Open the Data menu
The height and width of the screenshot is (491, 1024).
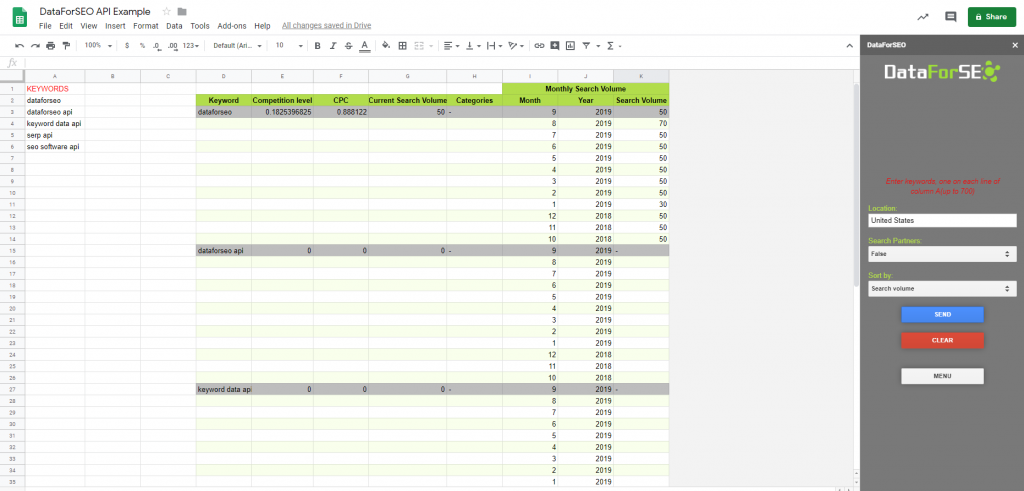coord(174,26)
